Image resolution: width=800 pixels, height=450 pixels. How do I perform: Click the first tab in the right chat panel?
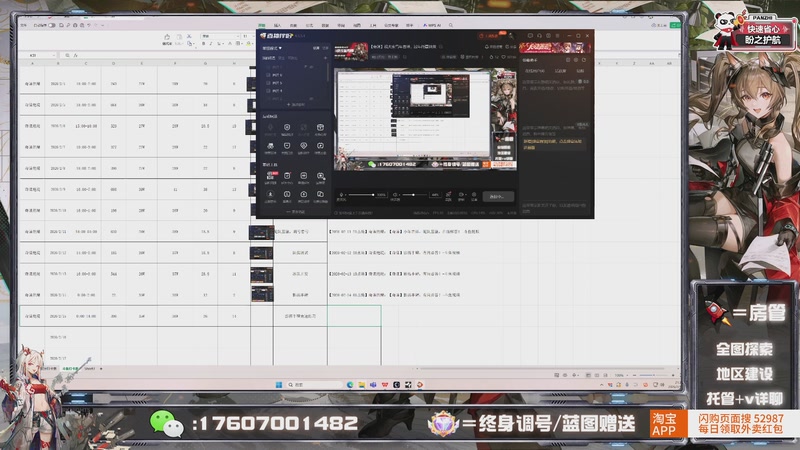click(x=535, y=70)
